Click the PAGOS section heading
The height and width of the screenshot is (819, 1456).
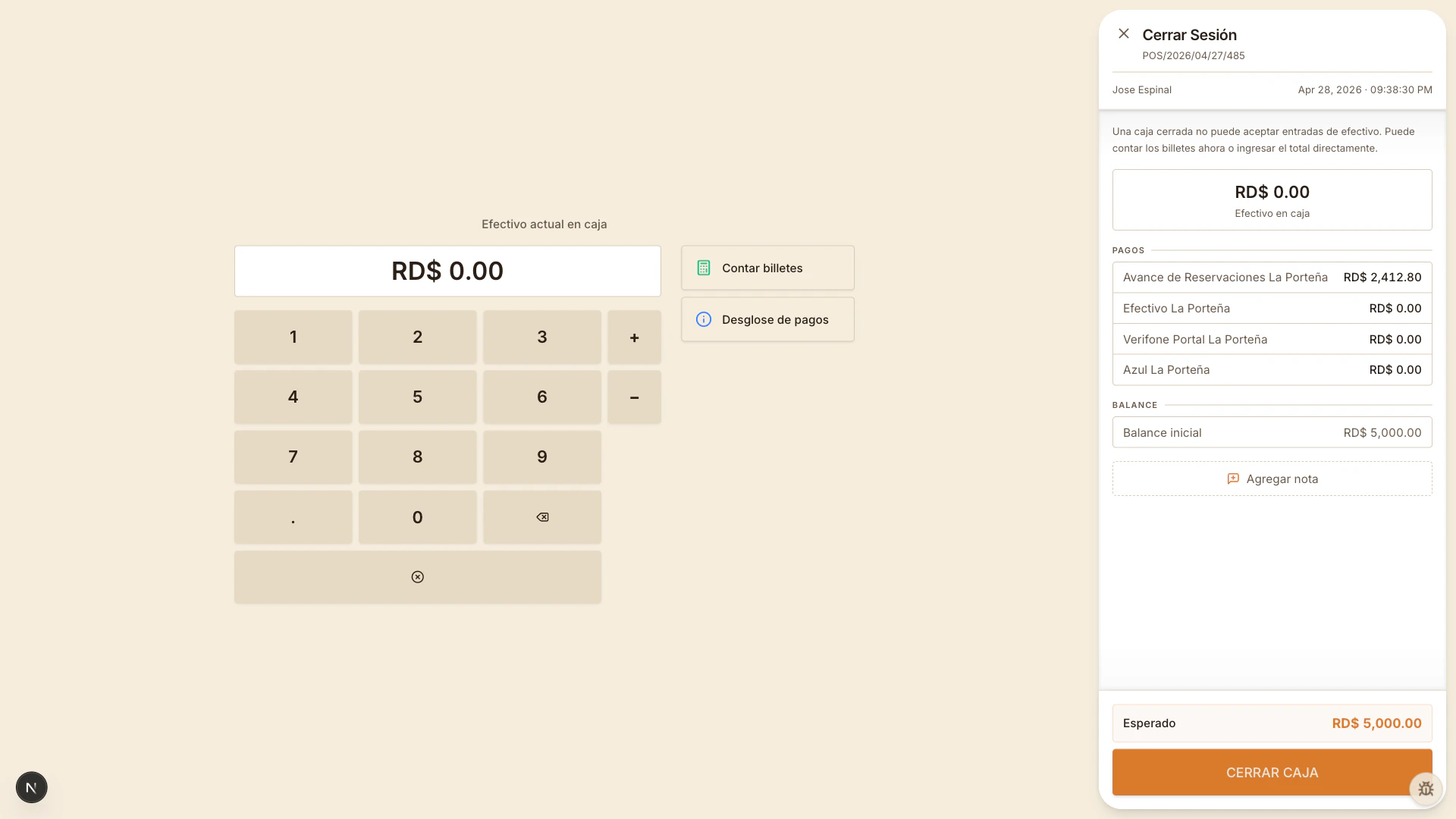tap(1128, 250)
